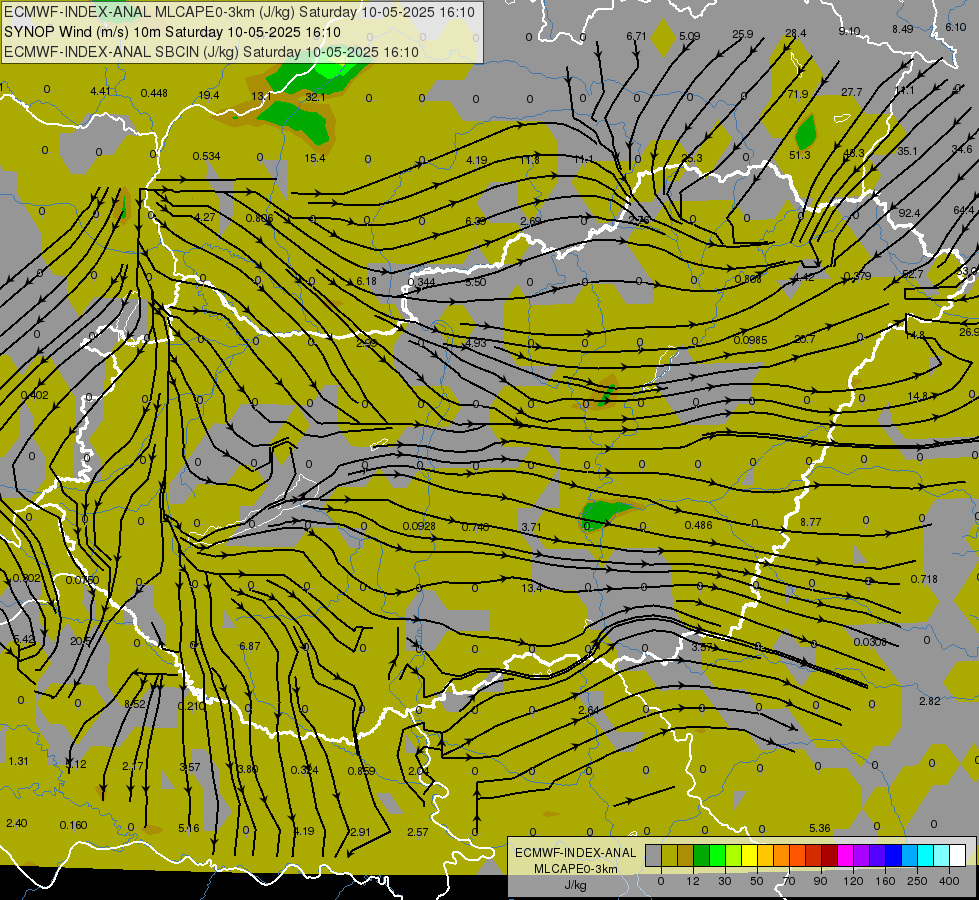Viewport: 979px width, 900px height.
Task: Click the 6.18 value label
Action: [x=367, y=281]
